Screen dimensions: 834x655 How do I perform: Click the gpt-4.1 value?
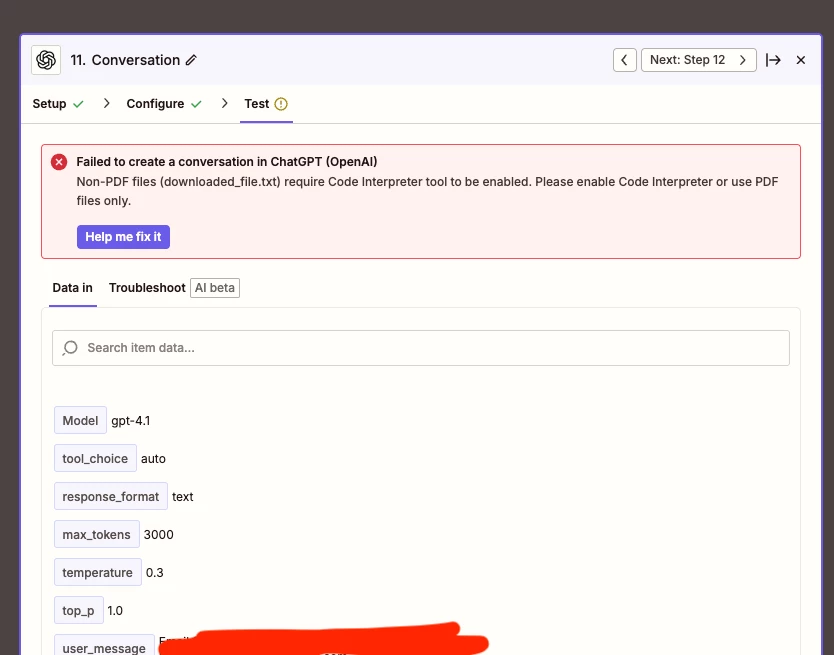point(131,420)
